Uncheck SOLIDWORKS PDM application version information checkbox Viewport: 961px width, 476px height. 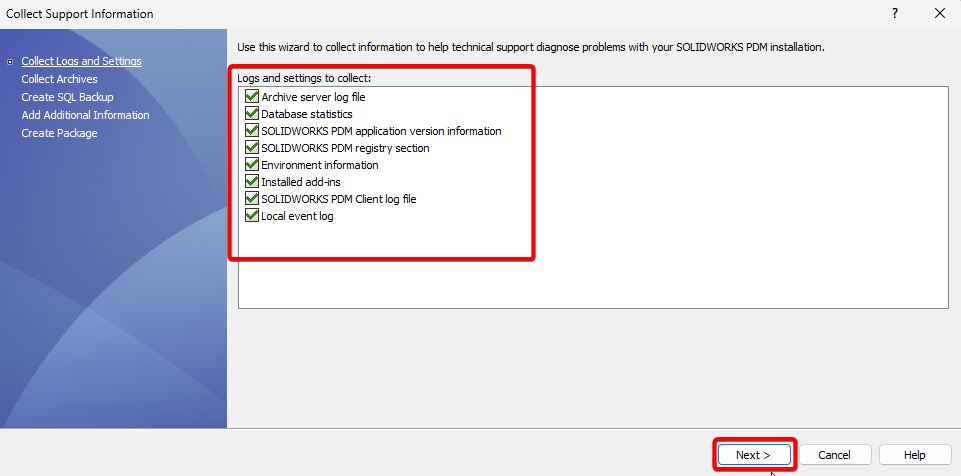click(x=251, y=131)
